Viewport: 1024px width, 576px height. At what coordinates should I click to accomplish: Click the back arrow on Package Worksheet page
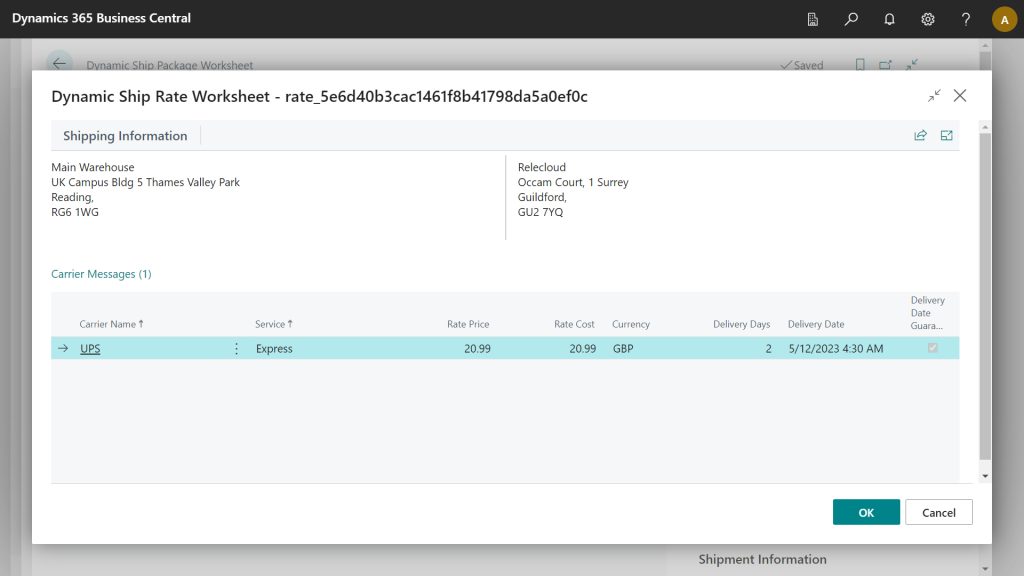point(59,63)
